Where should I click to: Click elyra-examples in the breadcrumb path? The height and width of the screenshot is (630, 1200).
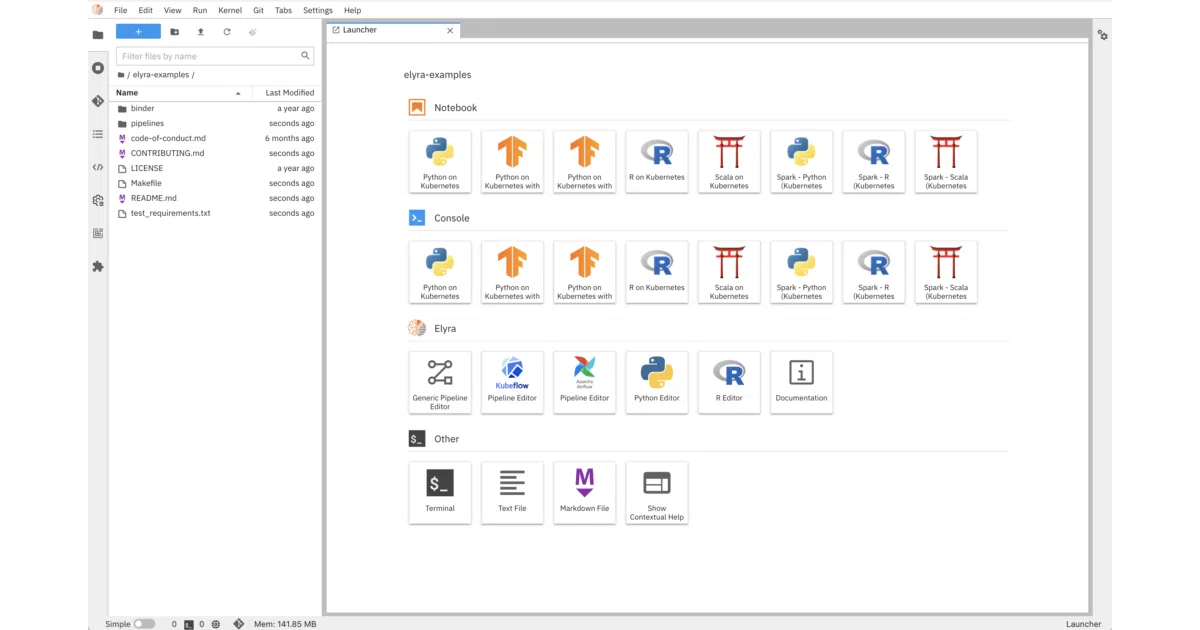(x=161, y=75)
